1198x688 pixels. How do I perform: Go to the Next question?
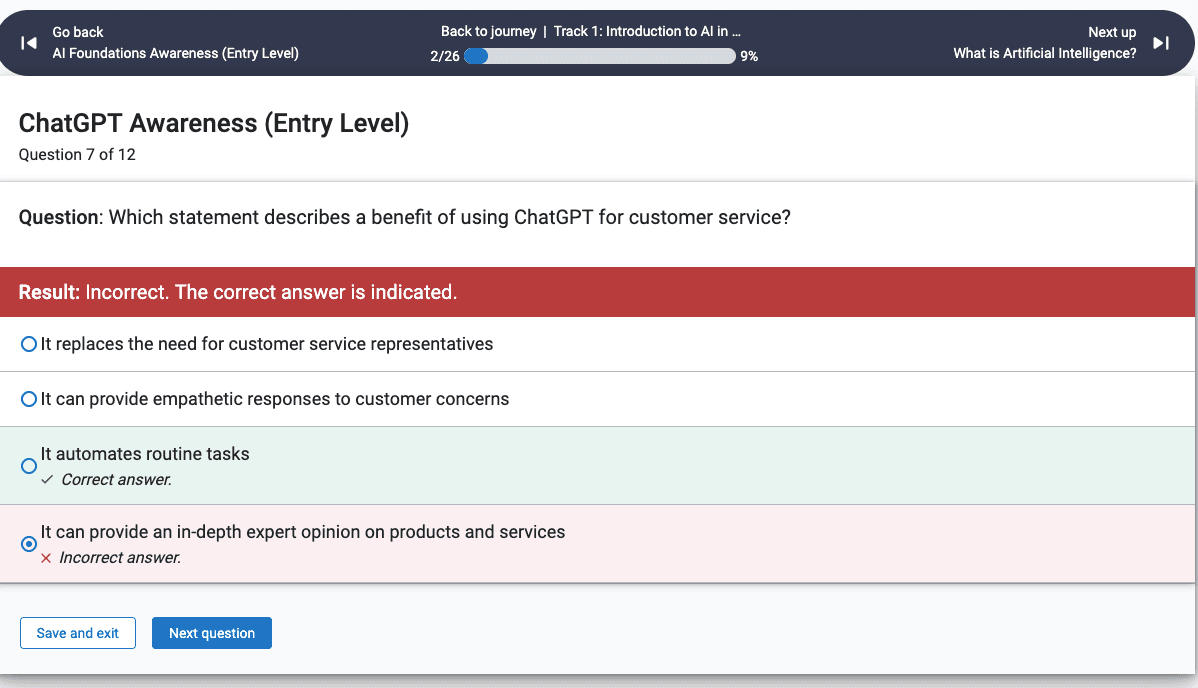click(212, 633)
